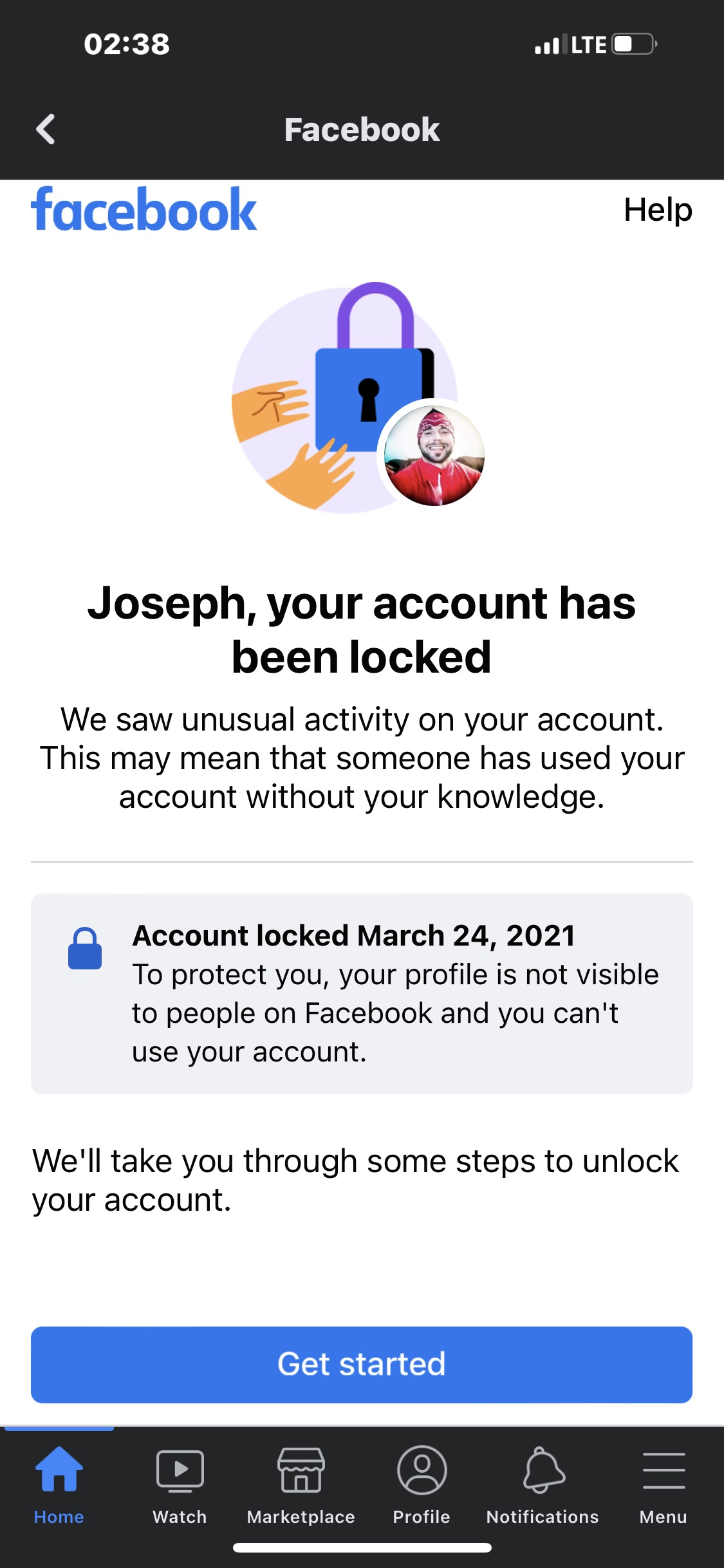This screenshot has height=1568, width=724.
Task: Click the large padlock illustration
Action: 370,373
